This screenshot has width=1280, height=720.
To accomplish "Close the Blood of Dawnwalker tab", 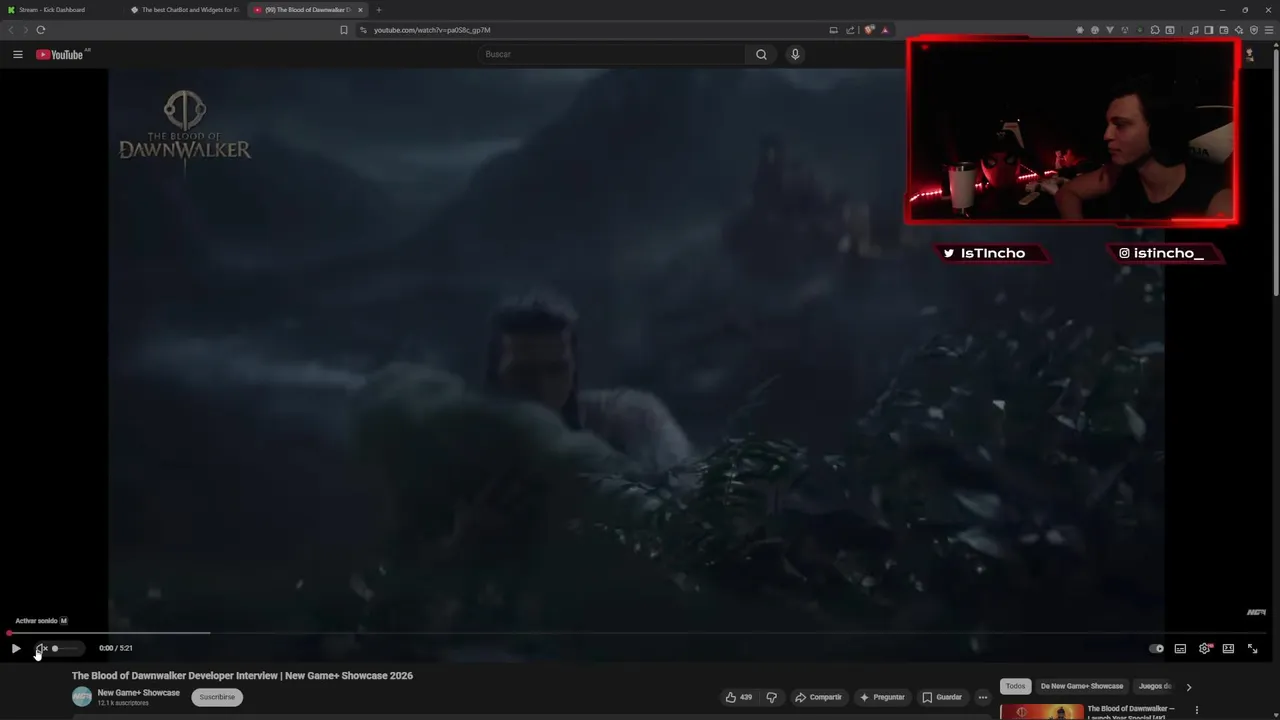I will (x=360, y=10).
